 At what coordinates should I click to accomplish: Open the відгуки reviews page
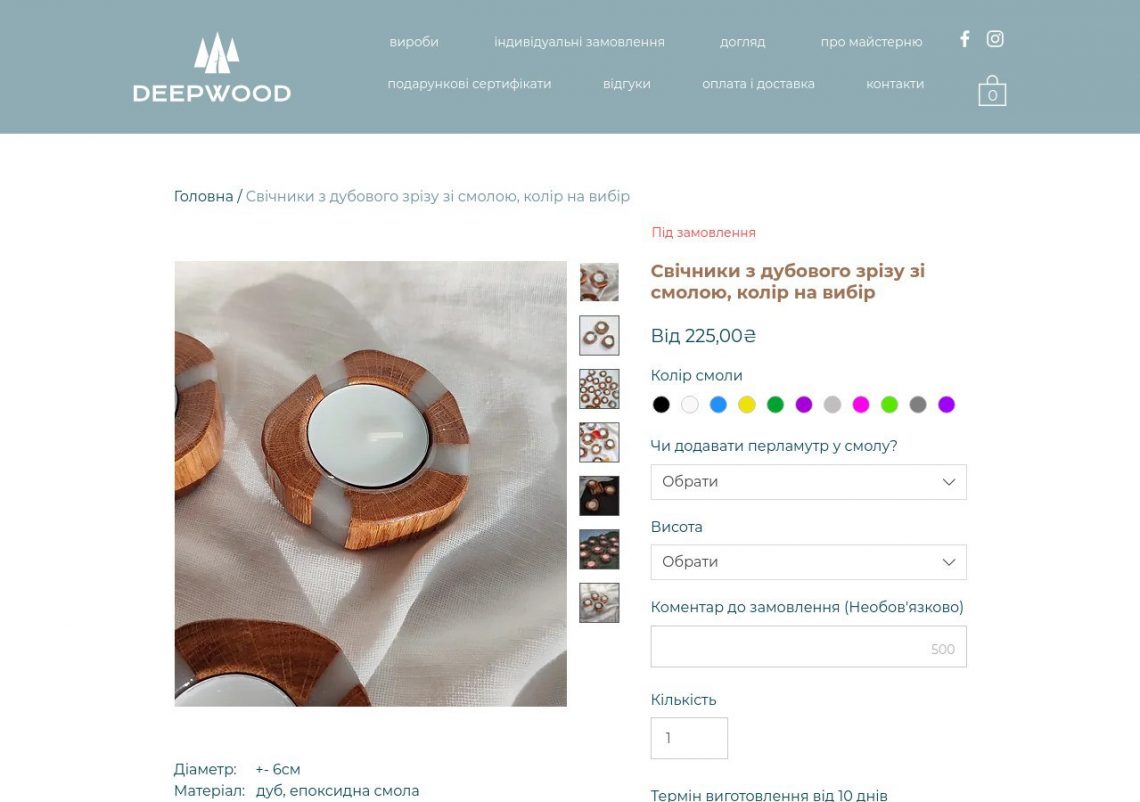pyautogui.click(x=627, y=84)
